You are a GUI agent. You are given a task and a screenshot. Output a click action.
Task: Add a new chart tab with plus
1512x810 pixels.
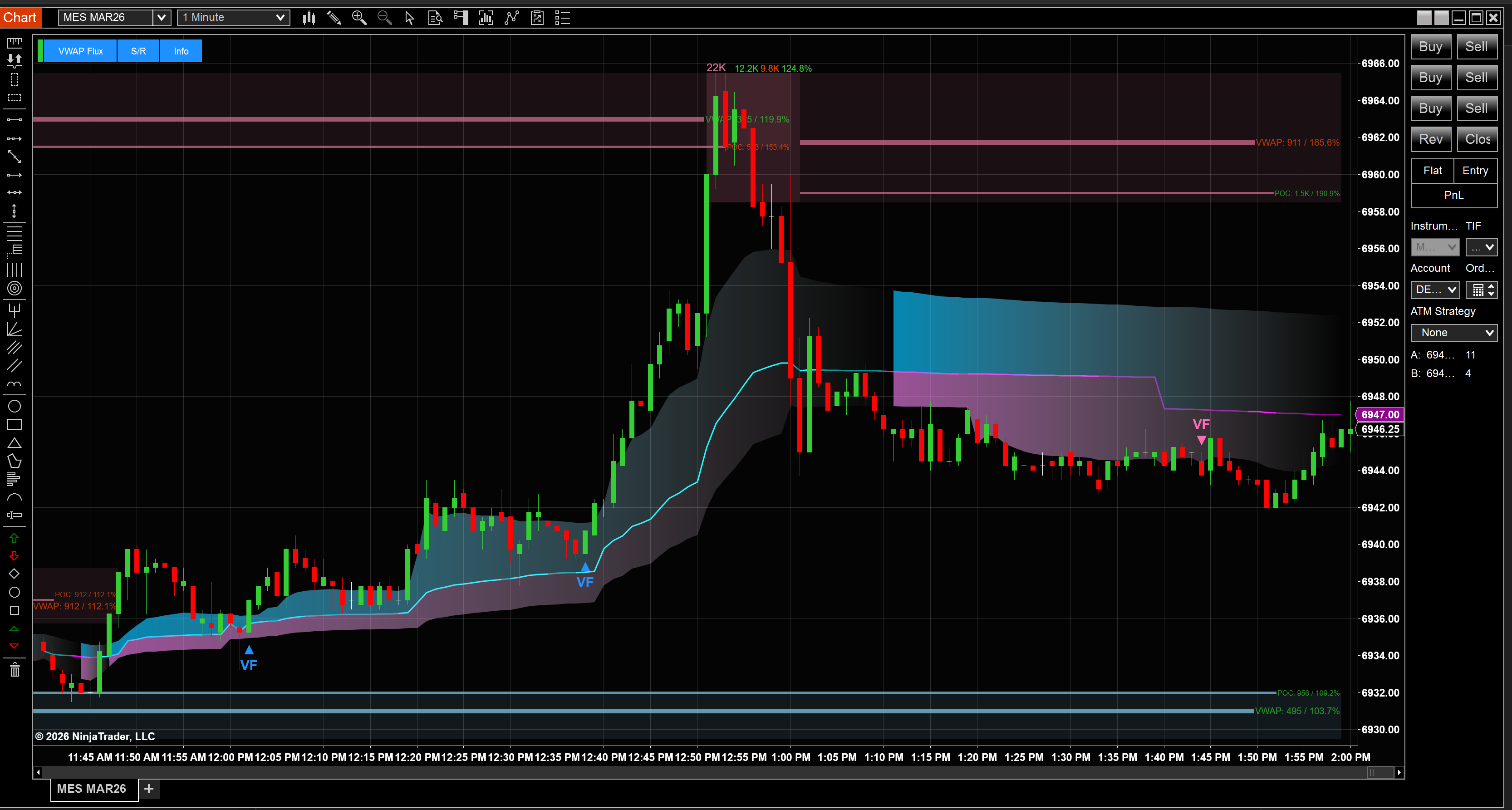pos(149,788)
